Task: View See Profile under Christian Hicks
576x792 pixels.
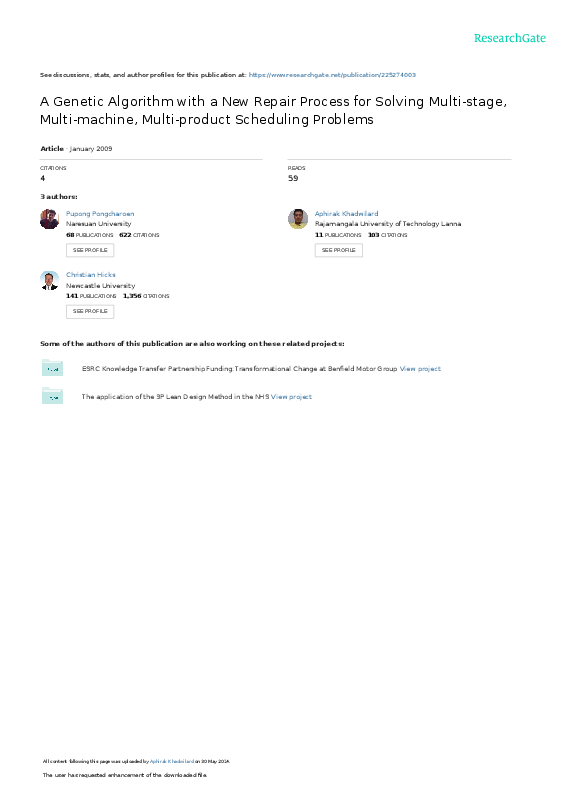Action: click(90, 311)
